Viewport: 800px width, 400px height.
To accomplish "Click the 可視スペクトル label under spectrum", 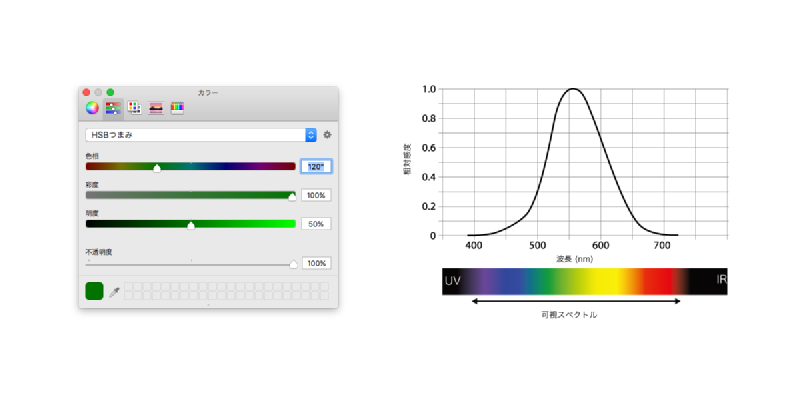I will click(x=569, y=315).
